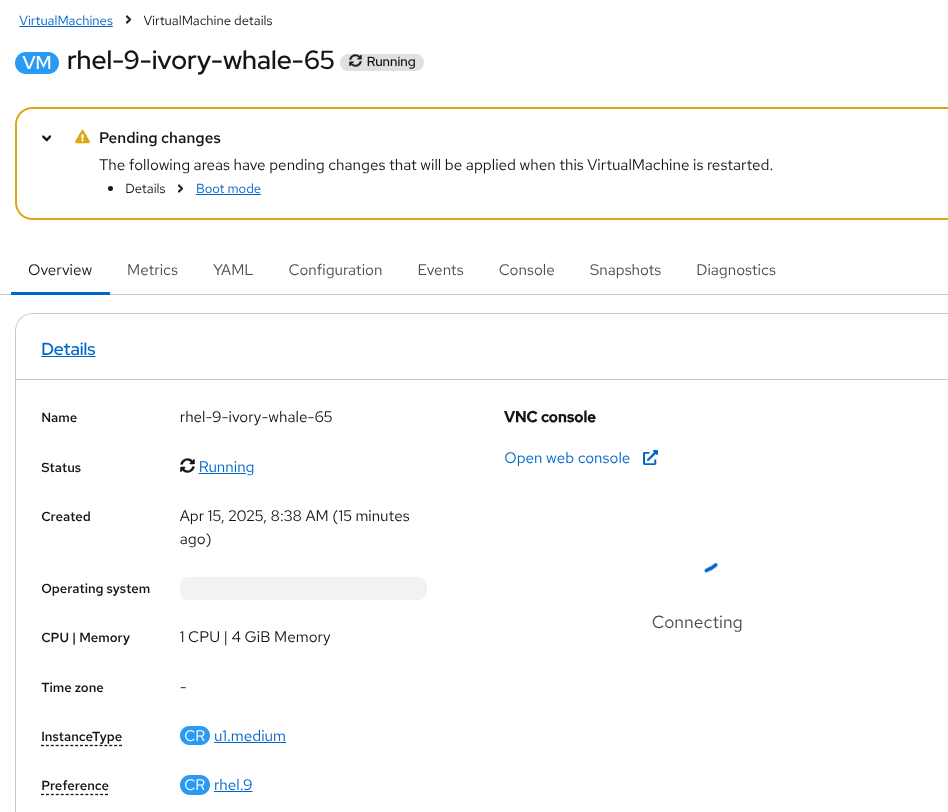This screenshot has width=948, height=812.
Task: Open the YAML tab
Action: click(233, 270)
